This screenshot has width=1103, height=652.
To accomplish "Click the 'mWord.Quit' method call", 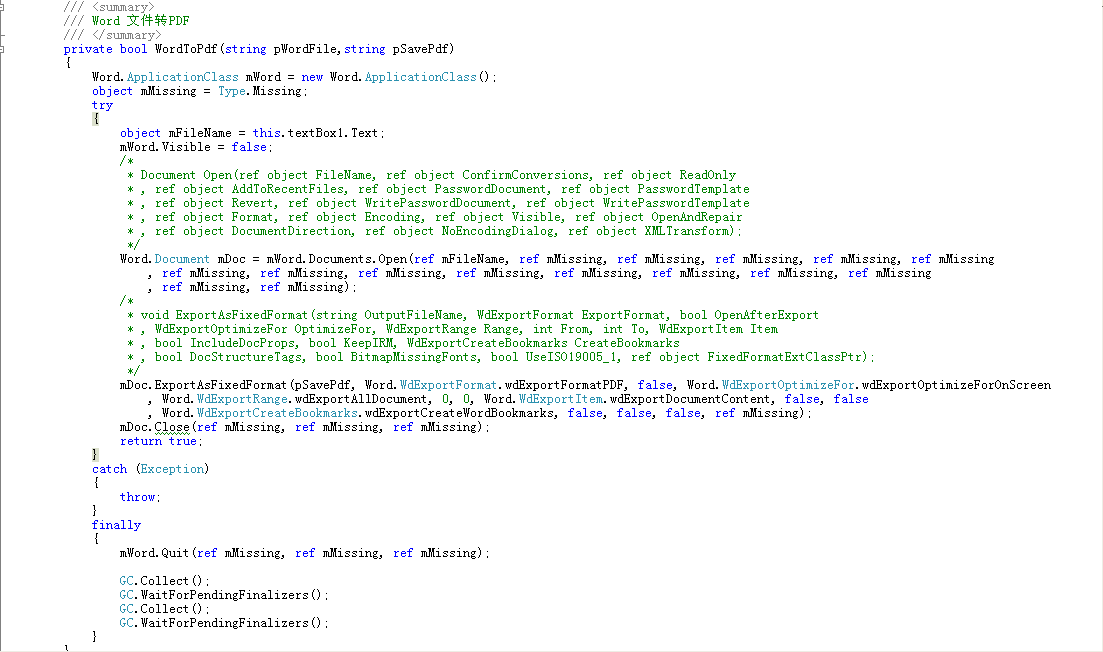I will 154,554.
